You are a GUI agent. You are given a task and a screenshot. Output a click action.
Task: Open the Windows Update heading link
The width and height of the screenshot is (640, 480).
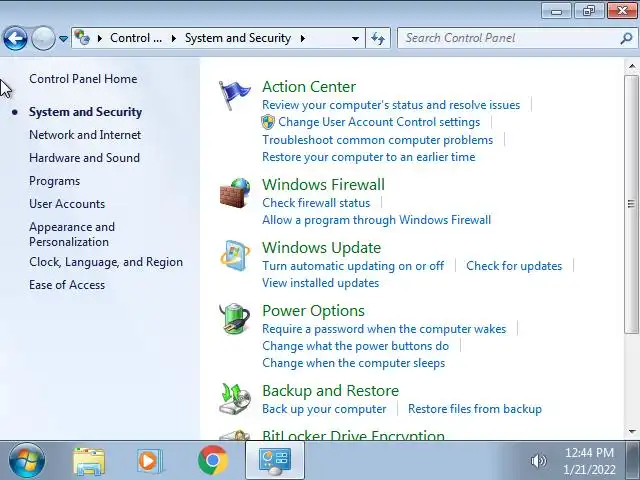click(321, 248)
